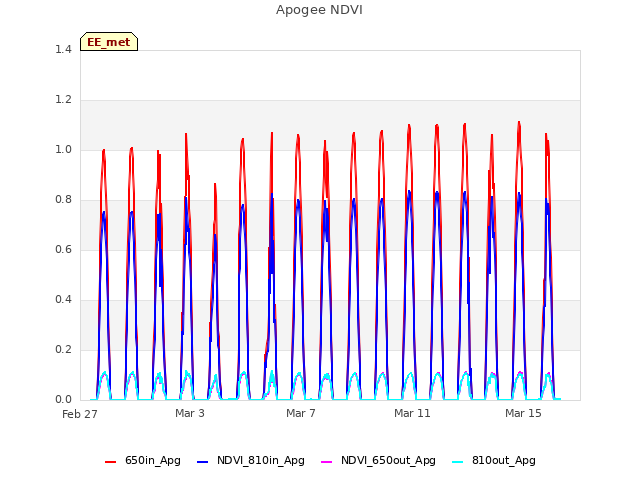
Task: Click the 0.0 y-axis tick label
Action: (x=63, y=400)
